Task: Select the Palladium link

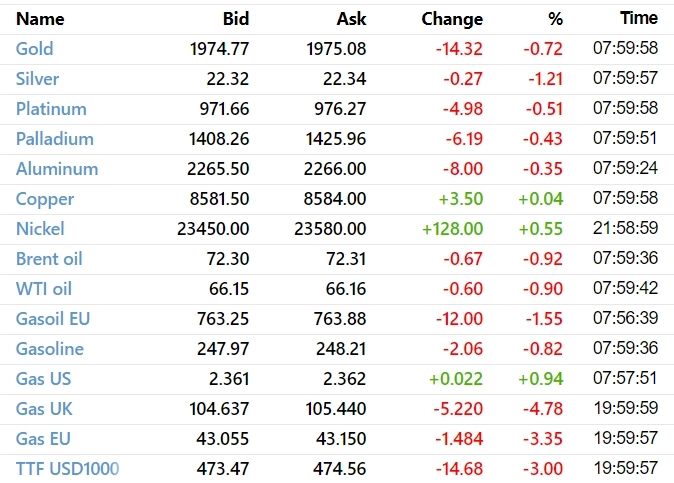Action: pos(55,139)
